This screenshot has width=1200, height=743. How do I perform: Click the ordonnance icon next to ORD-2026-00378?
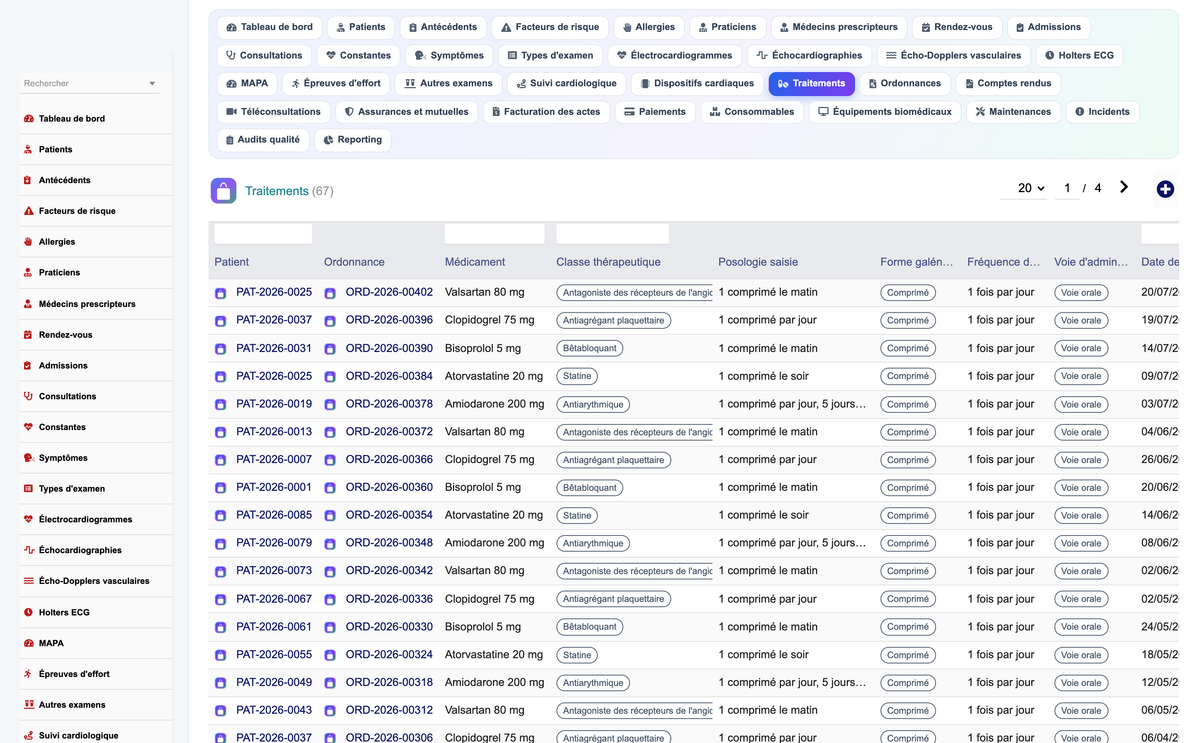tap(330, 405)
